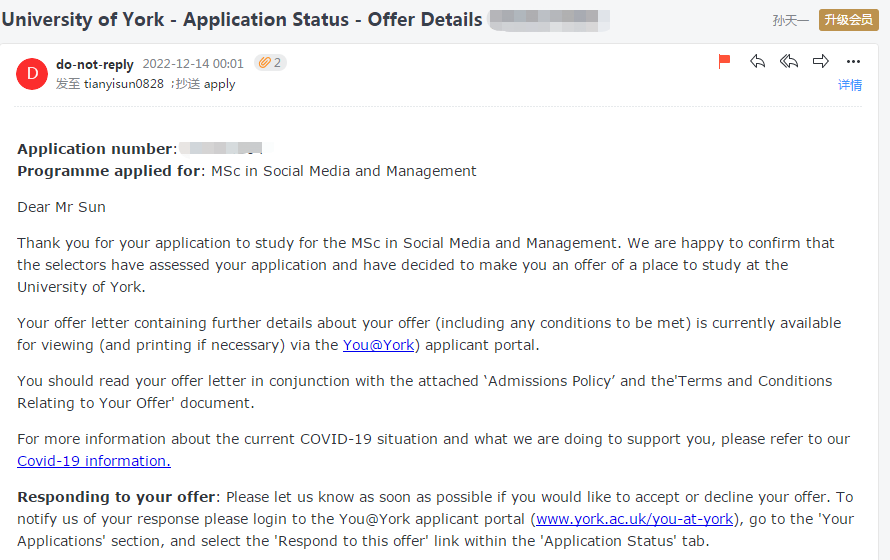Forward this email using arrow icon
The height and width of the screenshot is (560, 890).
tap(821, 62)
